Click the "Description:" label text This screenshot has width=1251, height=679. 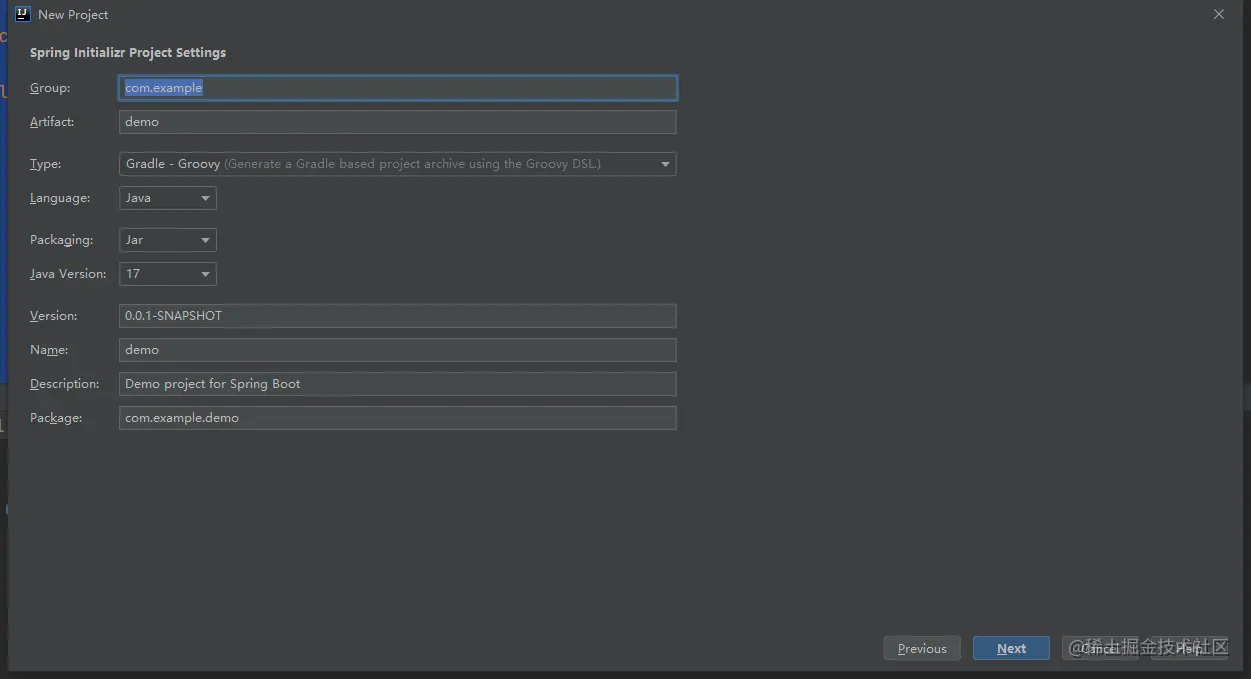tap(65, 384)
